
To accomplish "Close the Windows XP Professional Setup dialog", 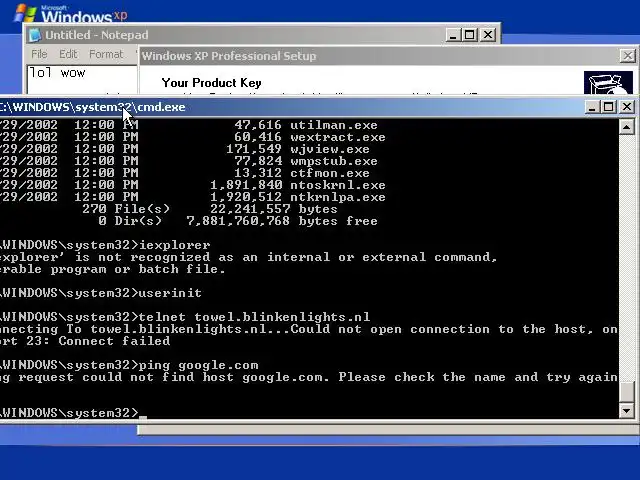I will (627, 56).
